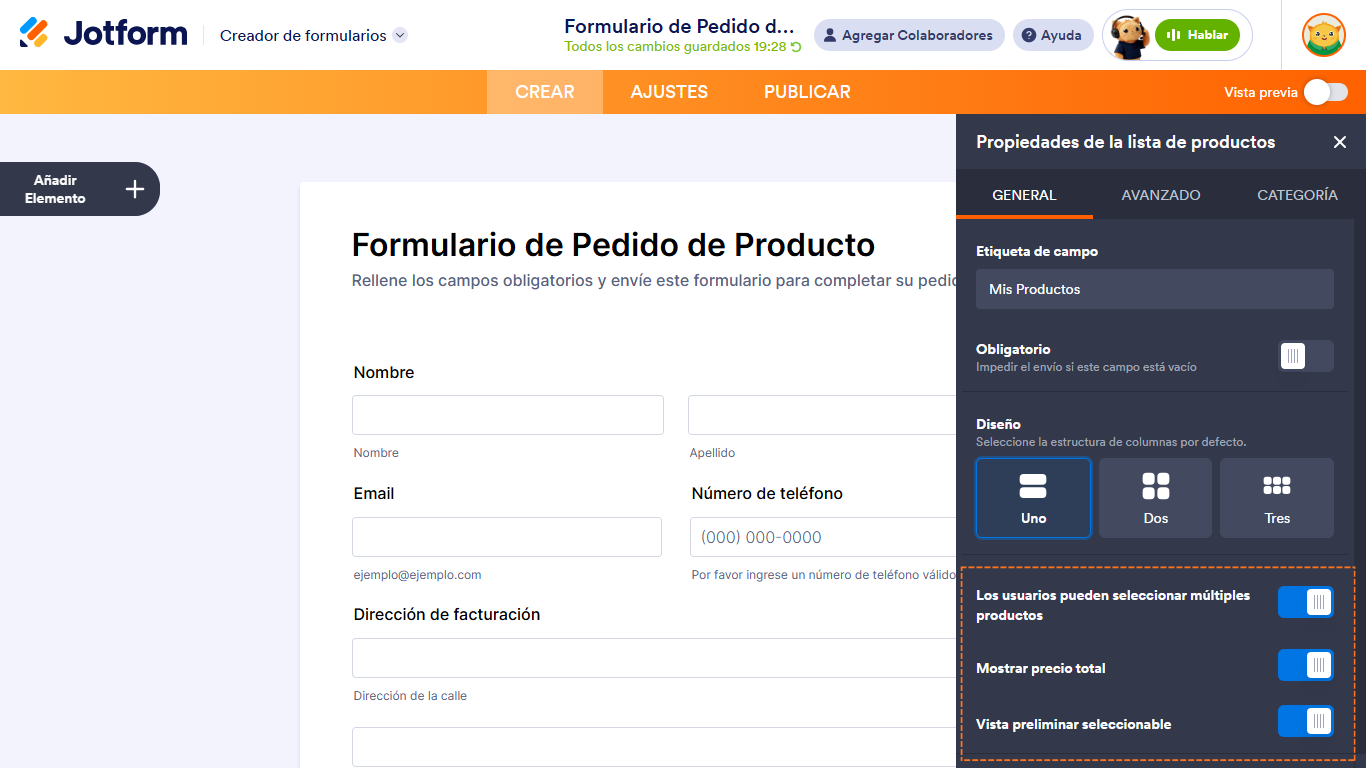The image size is (1366, 768).
Task: Click the Hablar voice button
Action: coord(1197,35)
